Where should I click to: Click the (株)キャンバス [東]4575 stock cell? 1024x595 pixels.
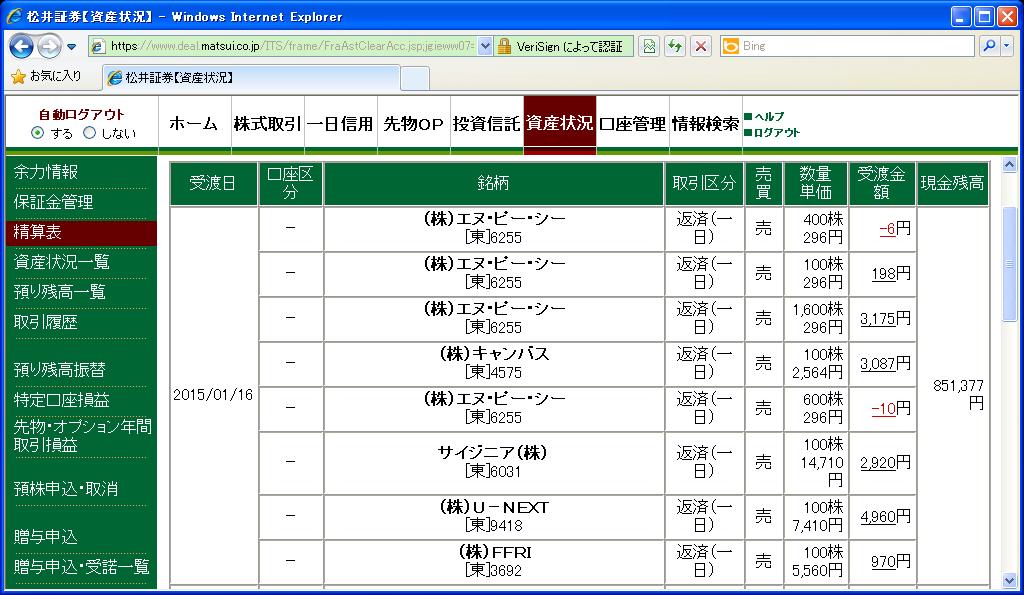(494, 363)
